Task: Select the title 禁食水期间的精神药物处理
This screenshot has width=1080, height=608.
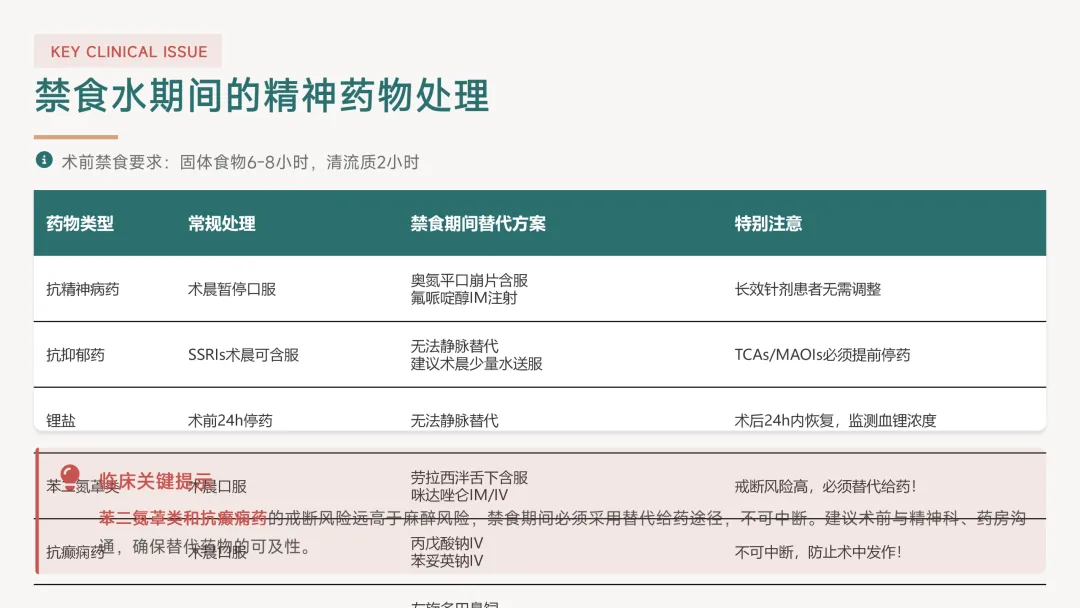Action: click(262, 96)
